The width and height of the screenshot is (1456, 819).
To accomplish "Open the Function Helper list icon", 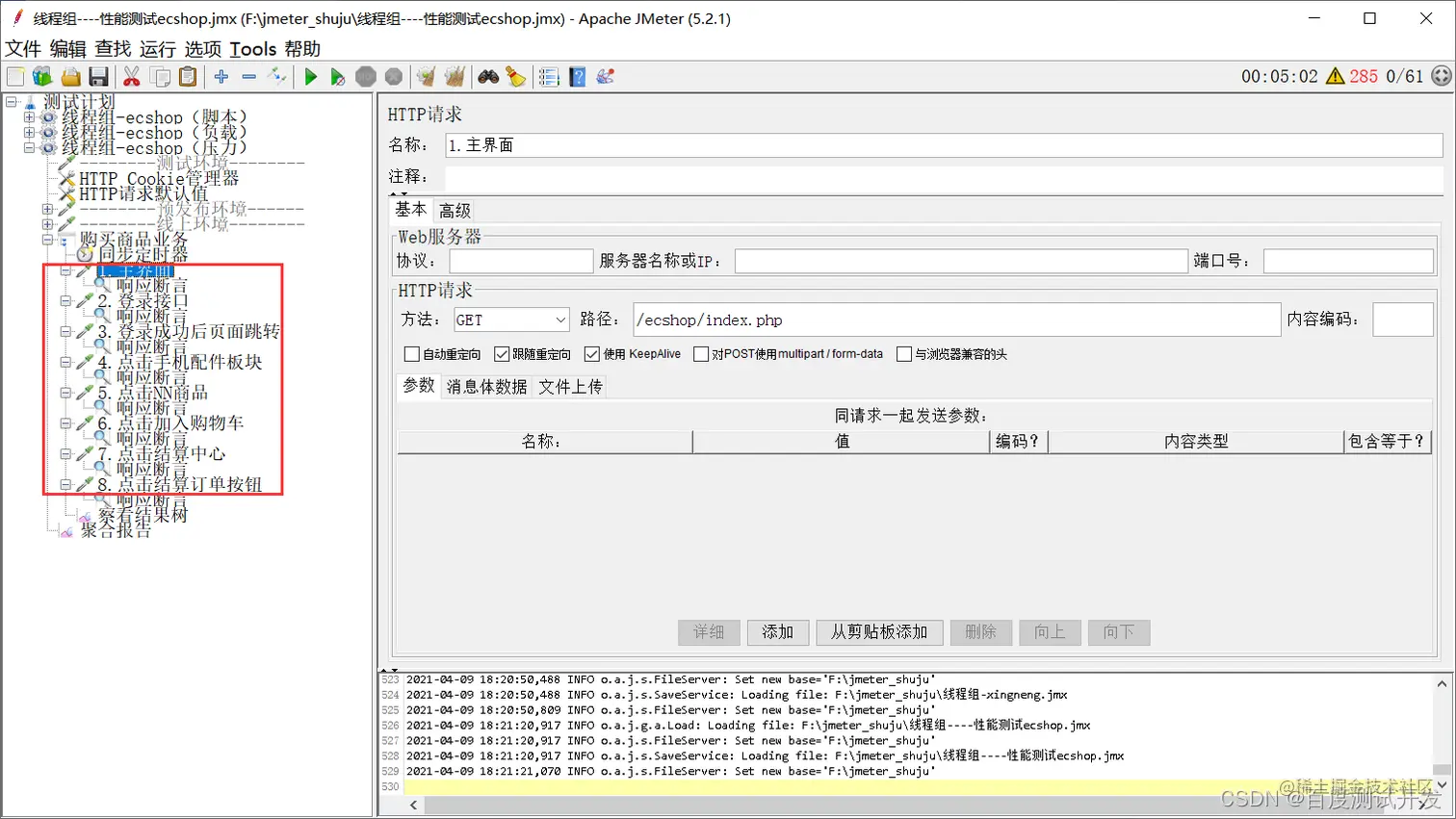I will point(549,77).
